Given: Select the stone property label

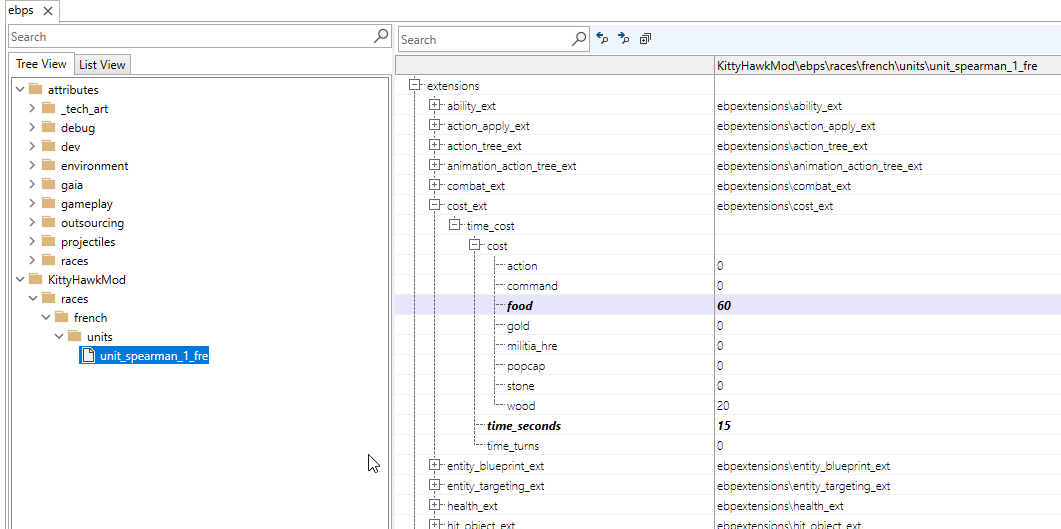Looking at the screenshot, I should [520, 386].
